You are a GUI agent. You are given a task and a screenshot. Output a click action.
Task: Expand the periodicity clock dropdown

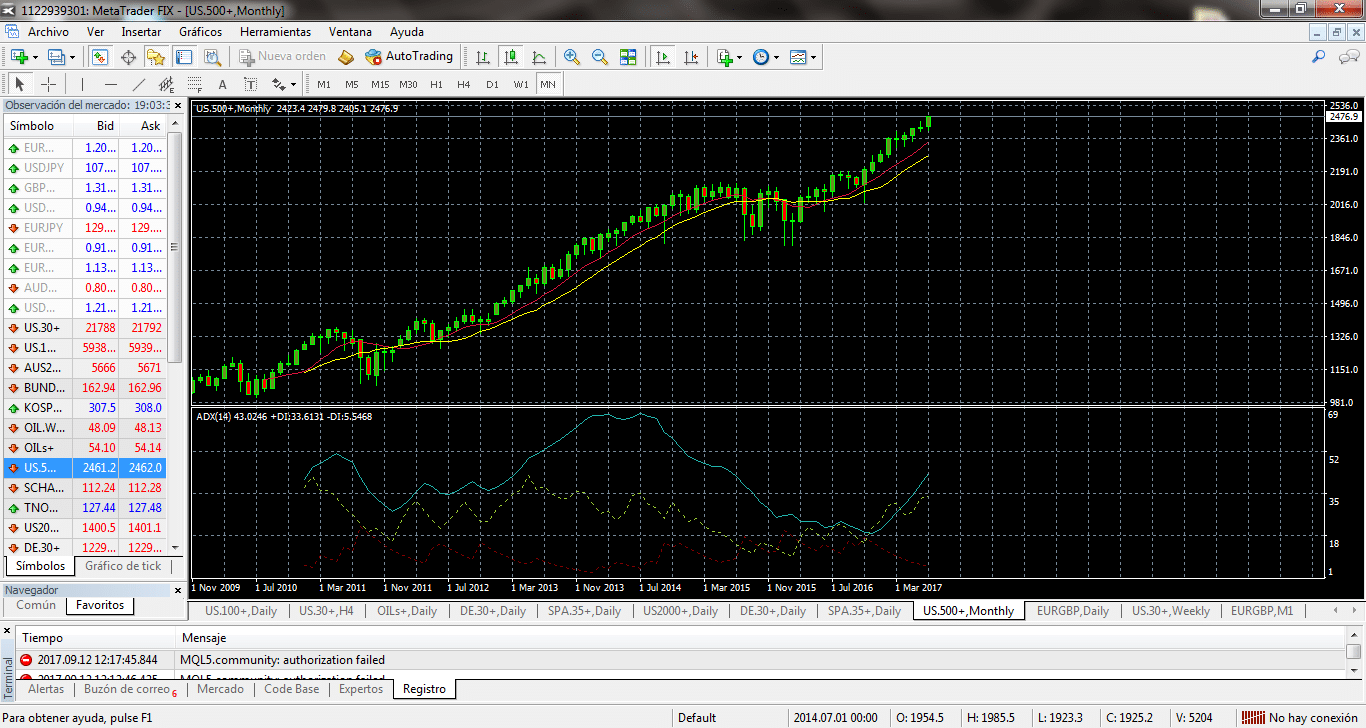[777, 57]
